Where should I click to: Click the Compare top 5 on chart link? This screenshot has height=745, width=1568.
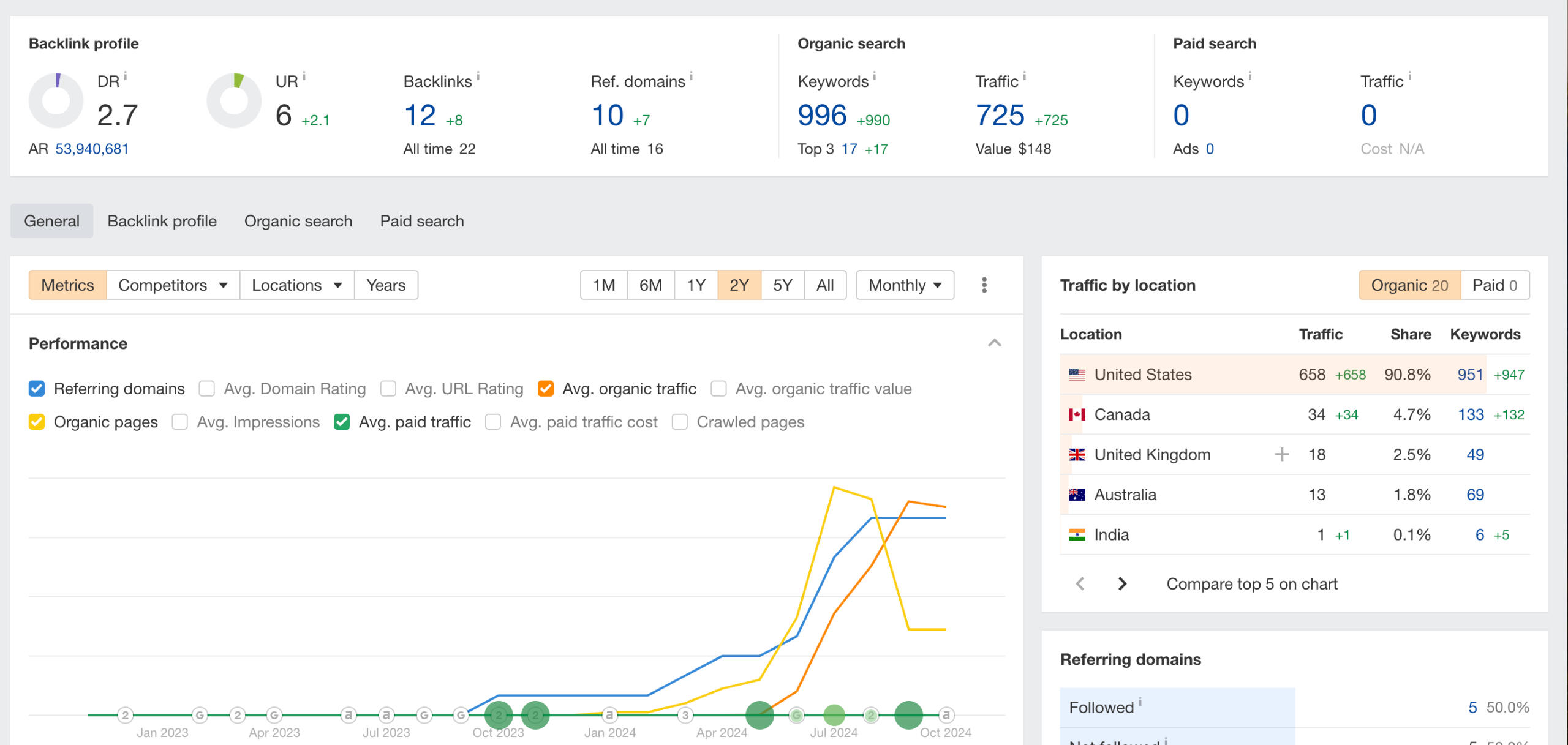tap(1251, 583)
